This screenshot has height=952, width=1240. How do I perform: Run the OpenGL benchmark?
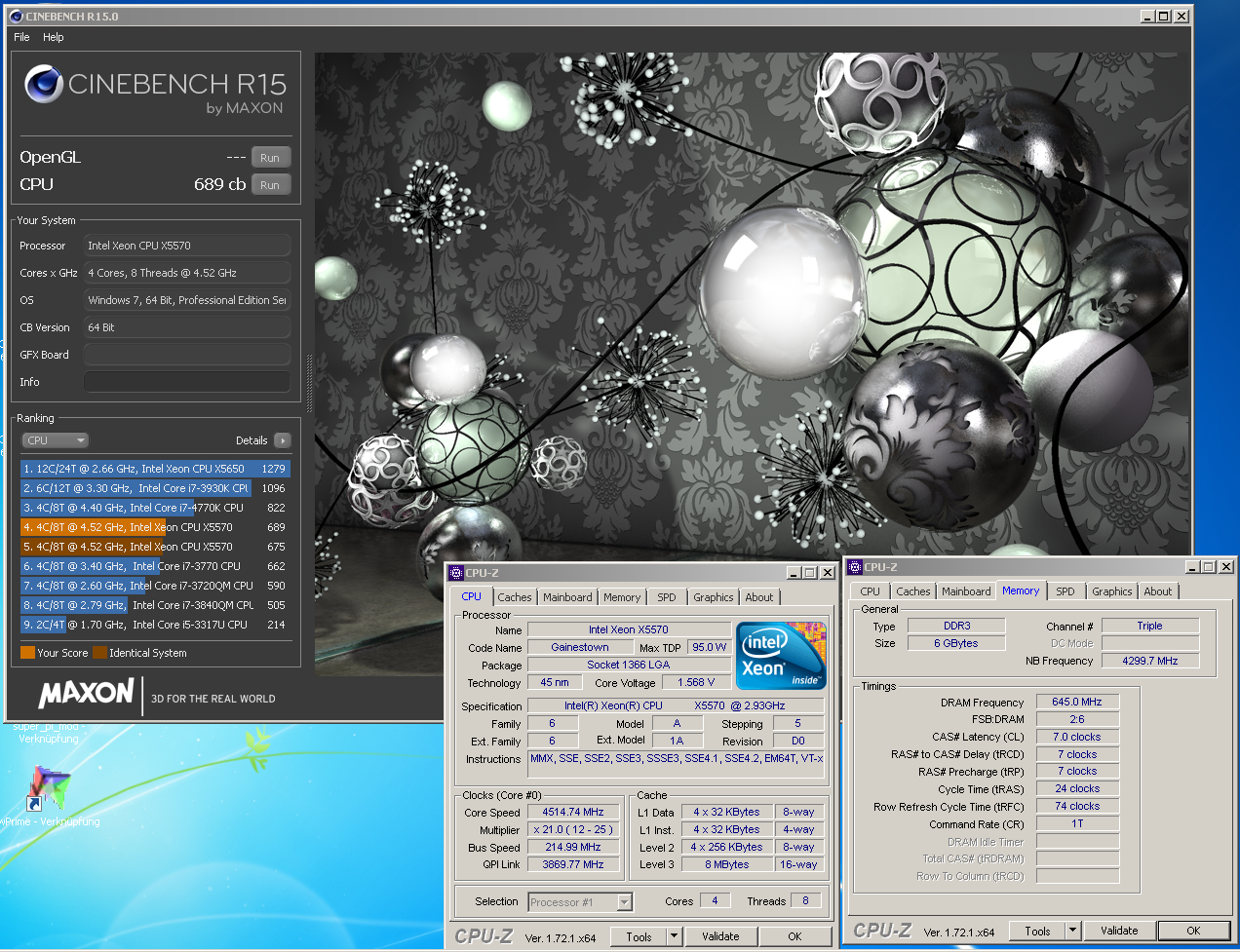click(271, 158)
